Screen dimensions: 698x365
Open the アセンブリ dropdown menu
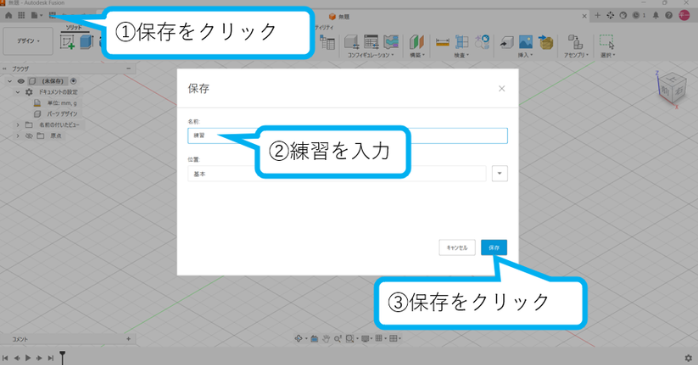pyautogui.click(x=576, y=55)
